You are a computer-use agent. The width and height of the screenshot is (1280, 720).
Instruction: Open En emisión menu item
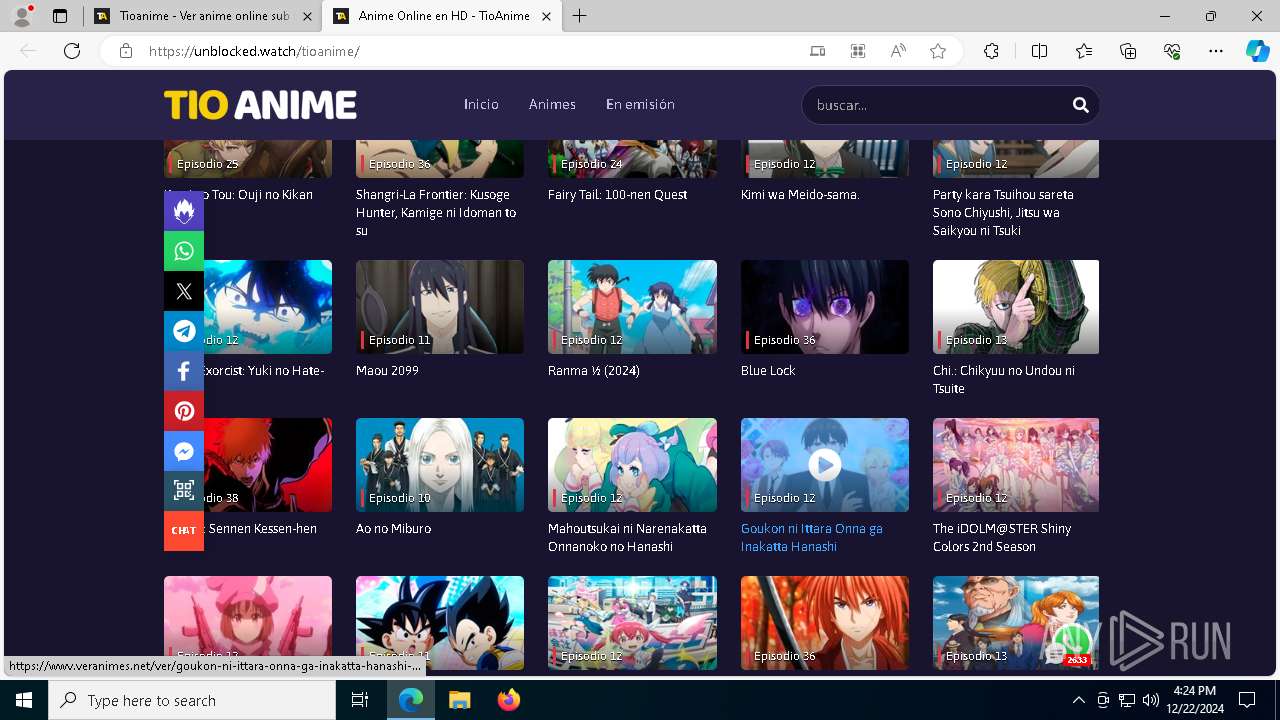coord(640,104)
